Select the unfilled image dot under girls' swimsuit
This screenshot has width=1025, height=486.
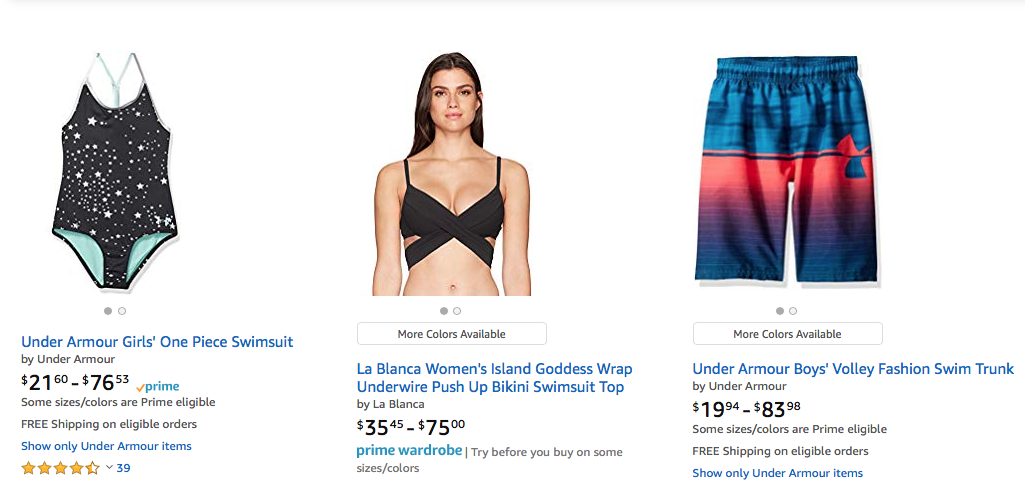(x=122, y=311)
